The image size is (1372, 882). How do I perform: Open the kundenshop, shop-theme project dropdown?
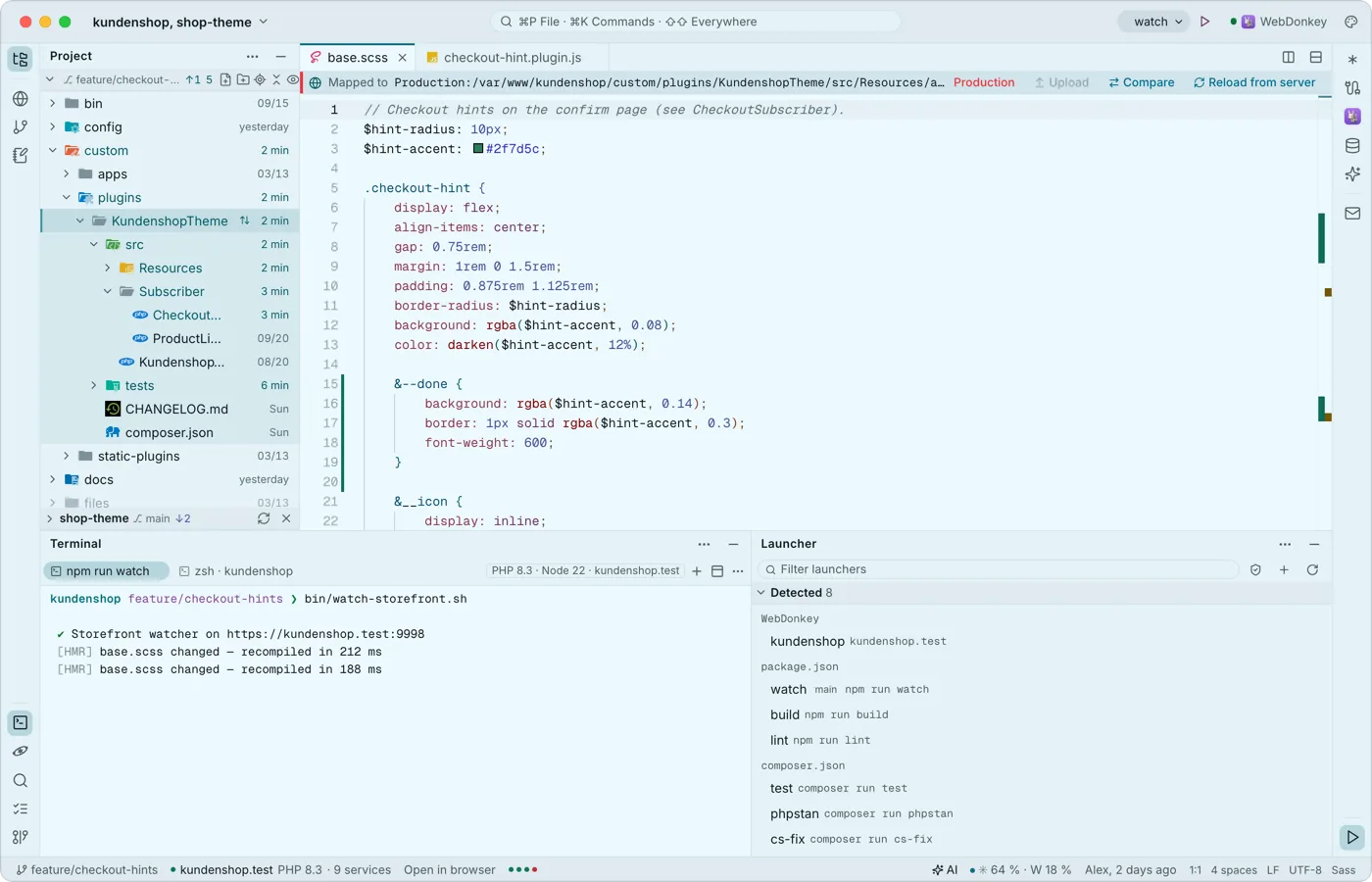pos(180,22)
